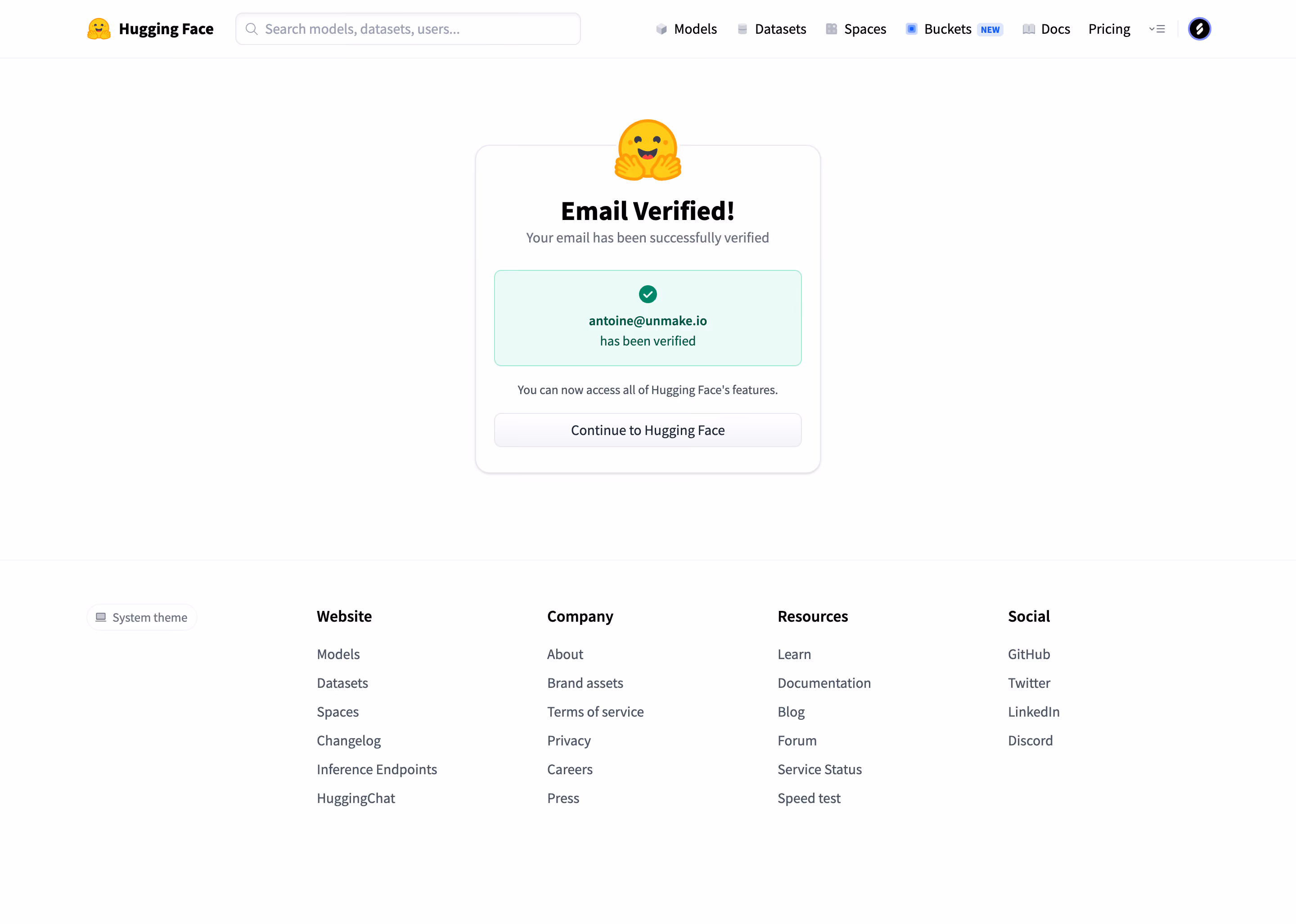
Task: Click the Datasets stack icon in navbar
Action: coord(742,29)
